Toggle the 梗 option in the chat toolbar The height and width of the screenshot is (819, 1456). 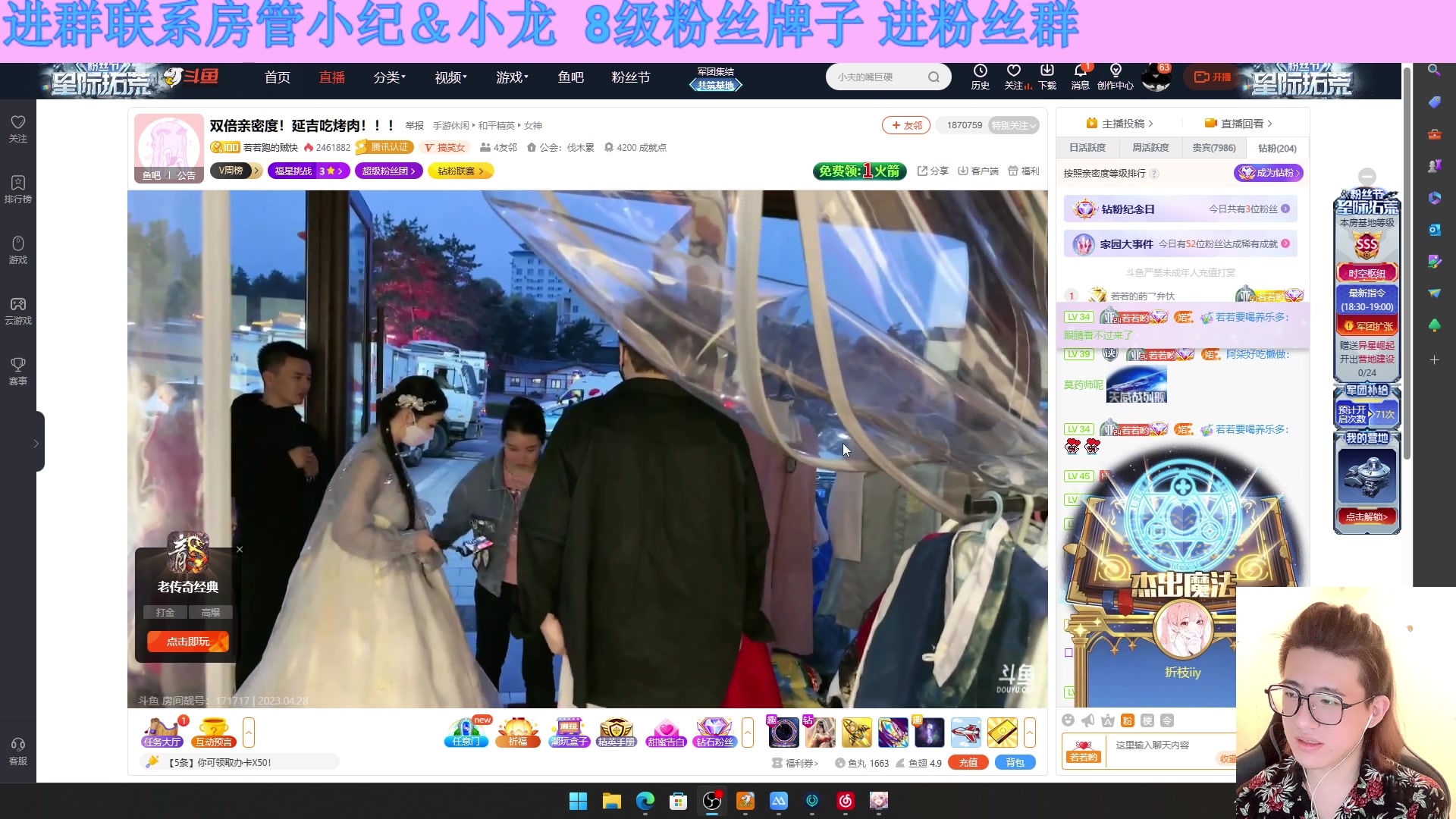(x=1147, y=720)
